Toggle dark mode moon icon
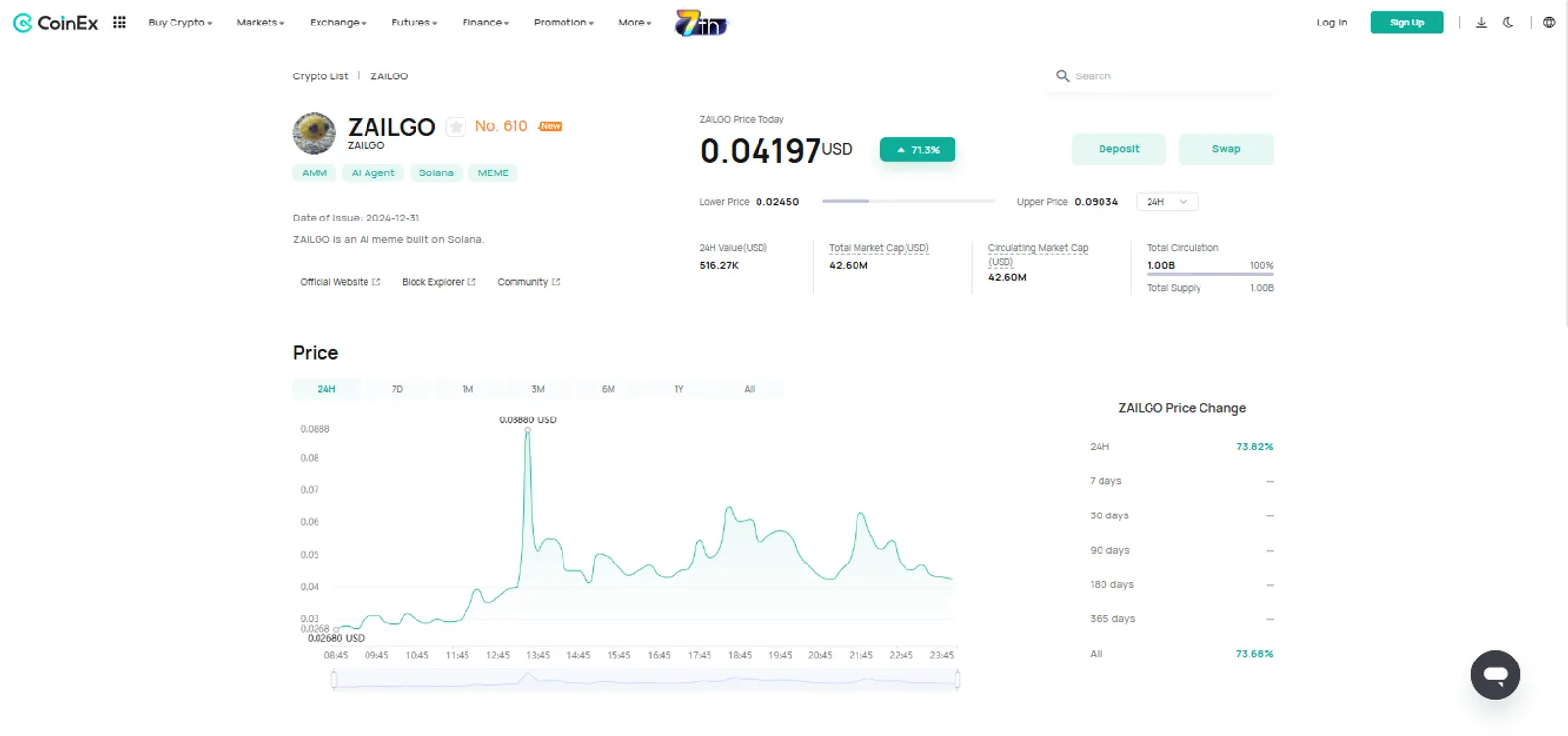The width and height of the screenshot is (1568, 736). [1508, 23]
